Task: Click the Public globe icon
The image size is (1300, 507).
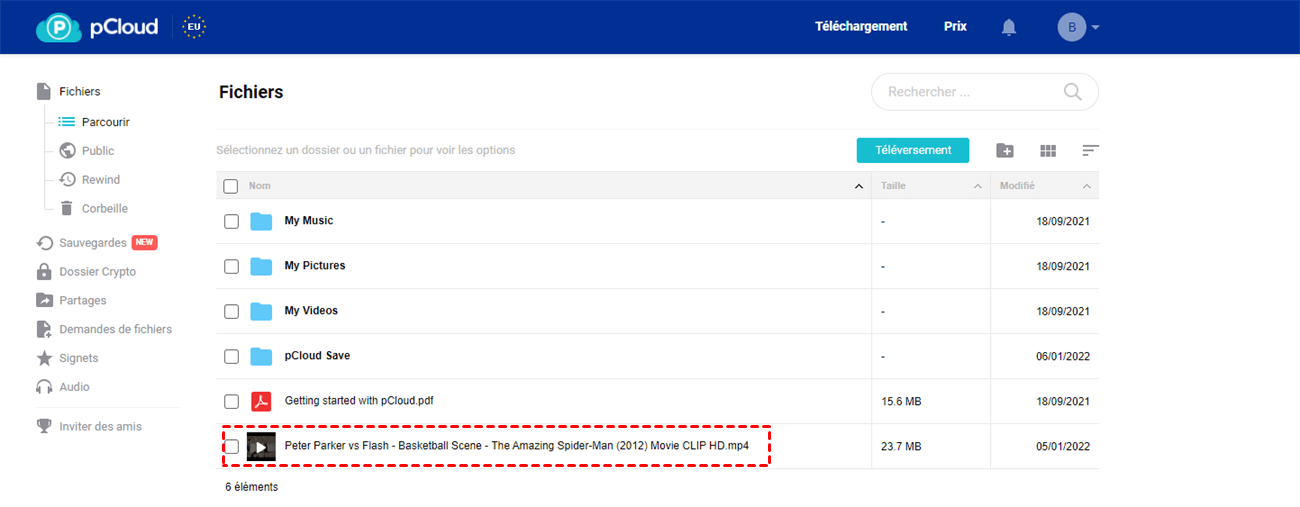Action: pos(67,151)
